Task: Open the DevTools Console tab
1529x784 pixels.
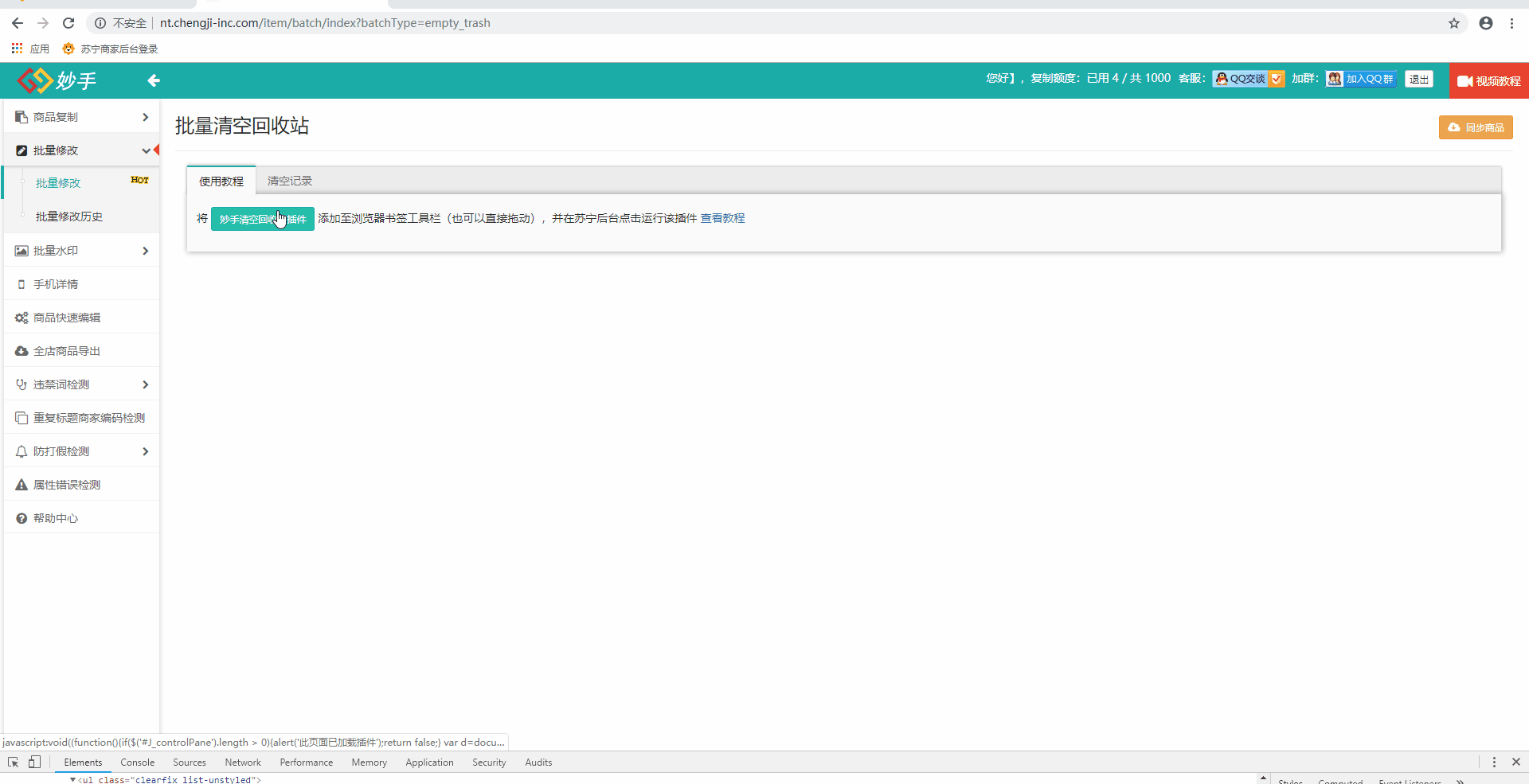Action: pos(138,763)
